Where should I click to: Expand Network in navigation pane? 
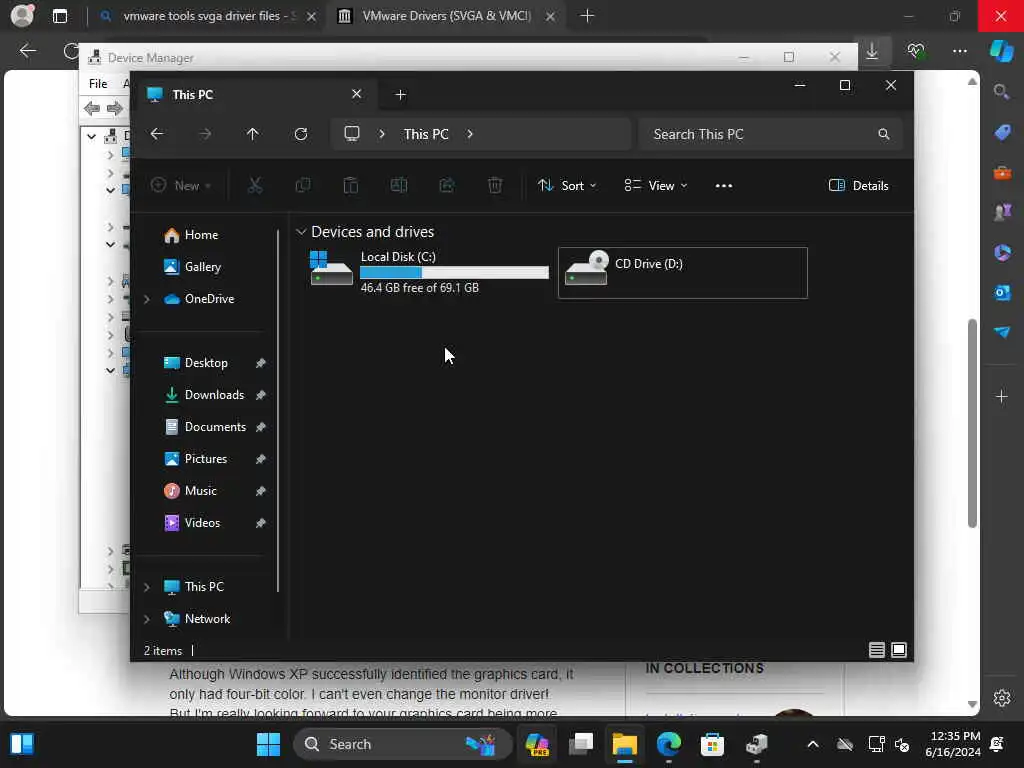[147, 619]
